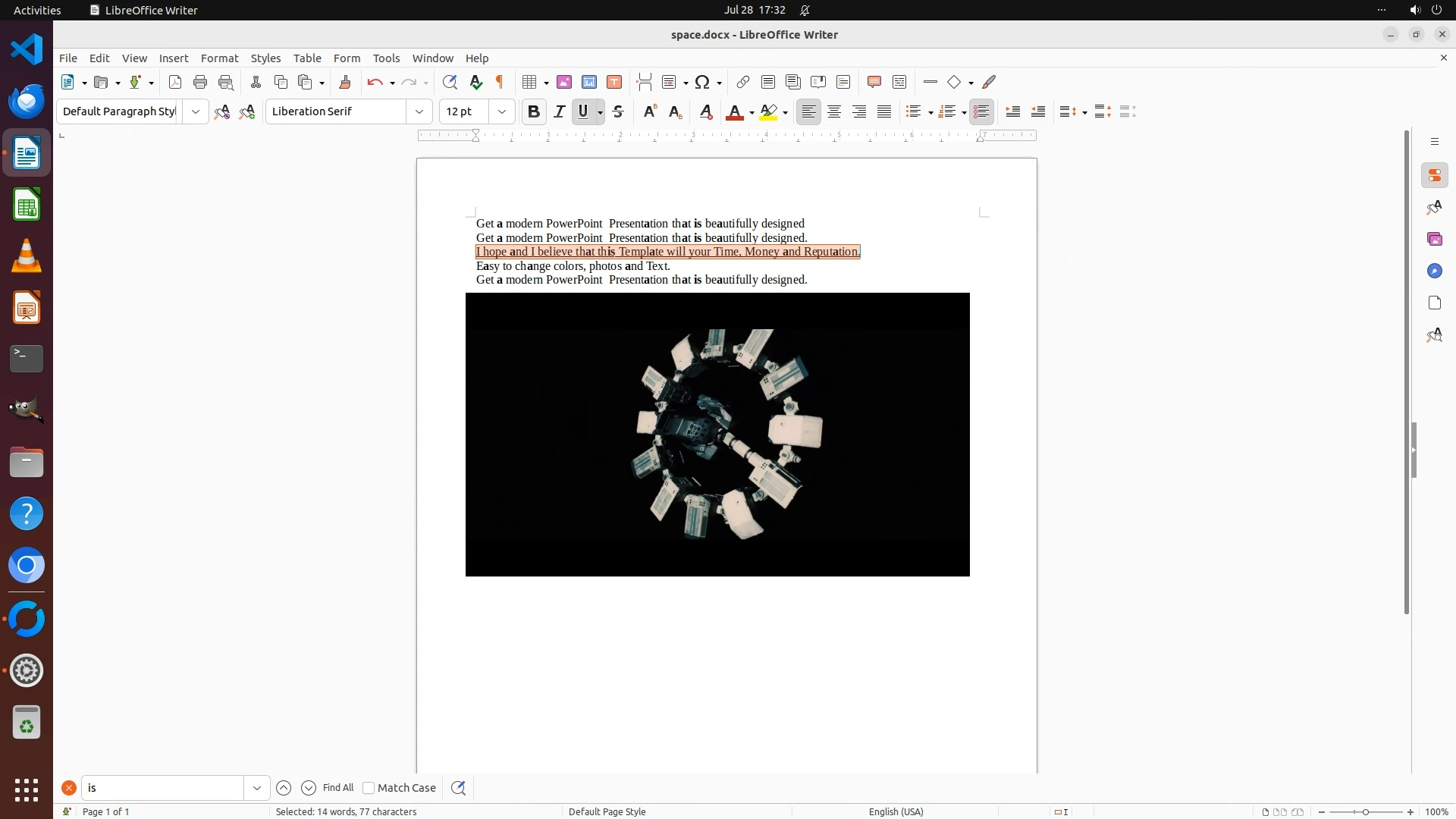Toggle Bold formatting on
The width and height of the screenshot is (1456, 819).
click(534, 111)
